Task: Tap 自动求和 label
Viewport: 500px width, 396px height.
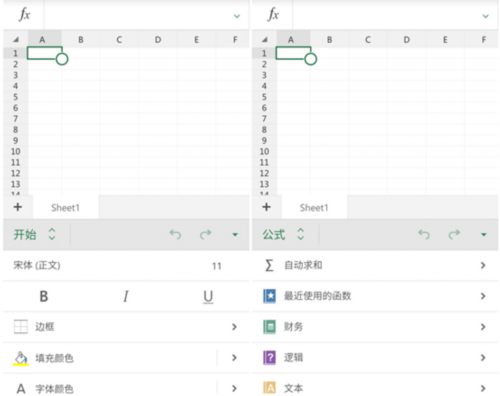Action: tap(303, 265)
